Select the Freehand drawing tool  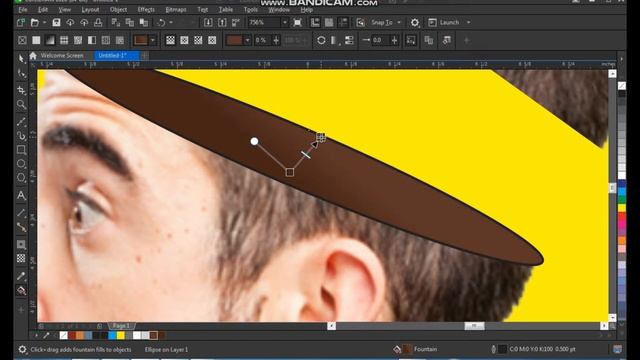pos(21,121)
